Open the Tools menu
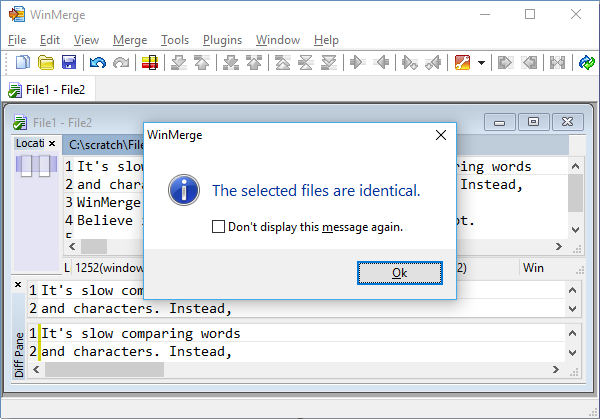 click(x=175, y=40)
